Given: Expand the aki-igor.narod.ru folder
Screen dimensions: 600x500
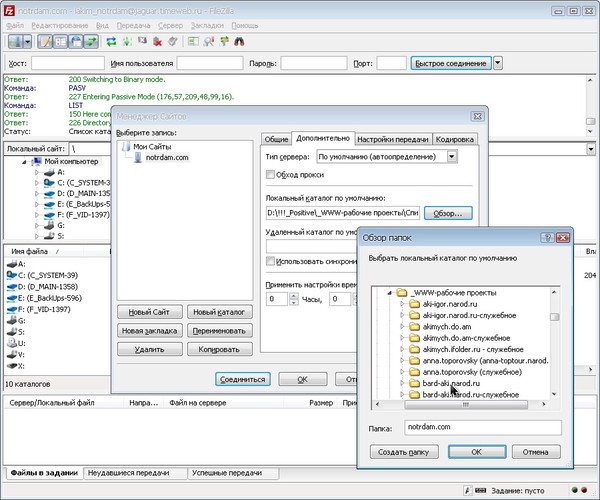Looking at the screenshot, I should click(402, 304).
